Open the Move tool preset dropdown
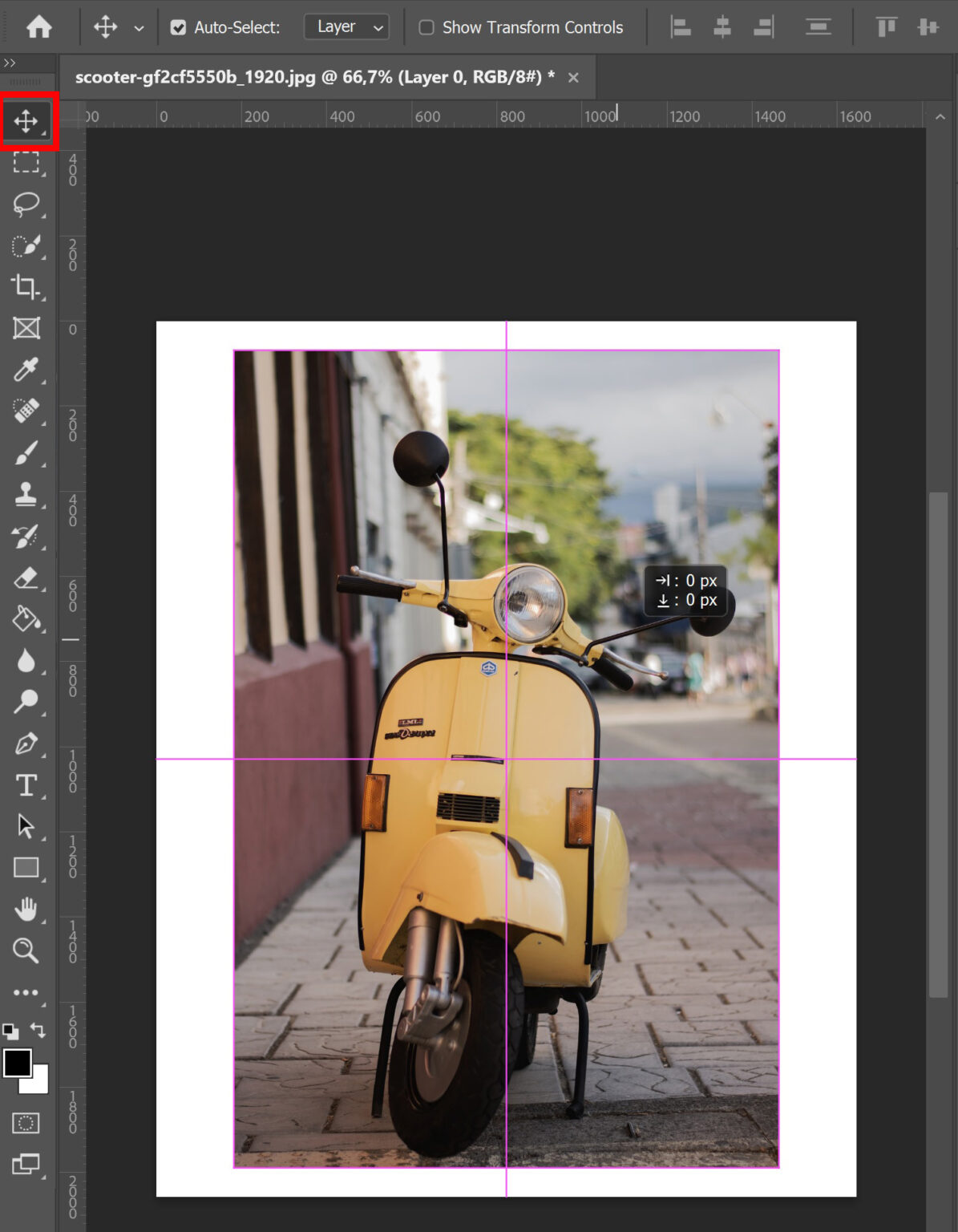958x1232 pixels. [138, 26]
